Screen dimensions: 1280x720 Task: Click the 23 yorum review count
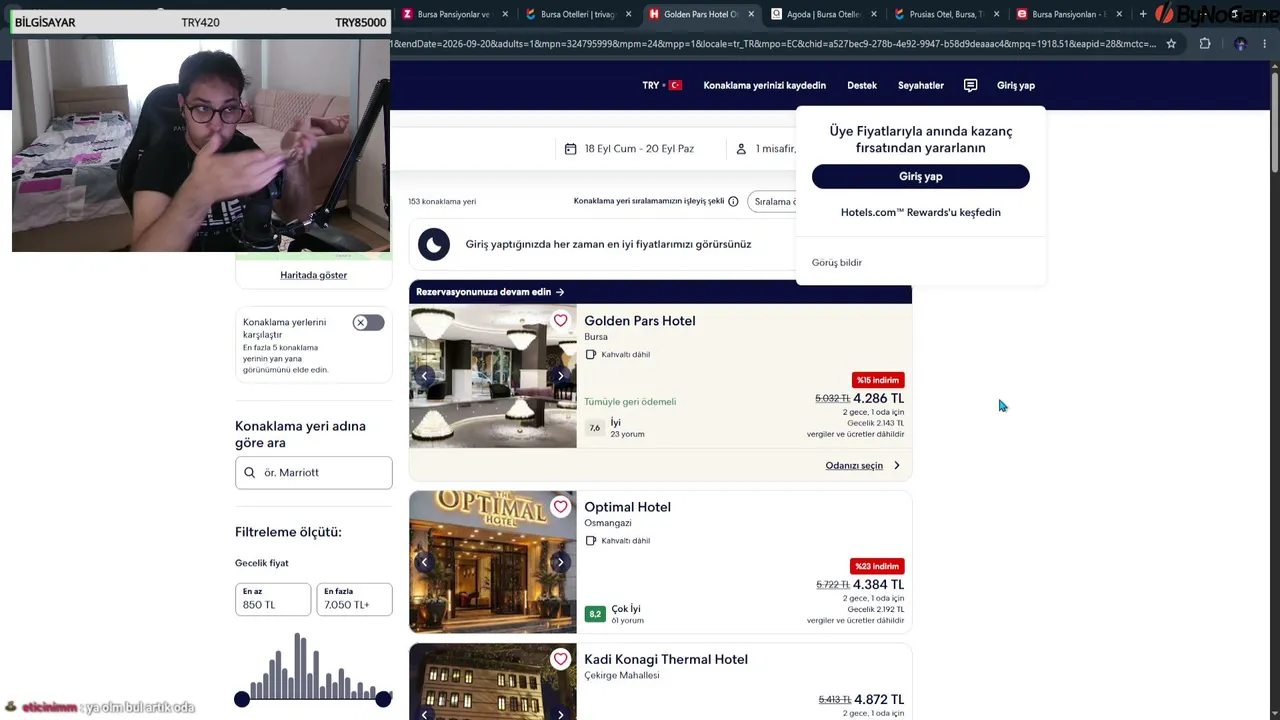point(628,434)
